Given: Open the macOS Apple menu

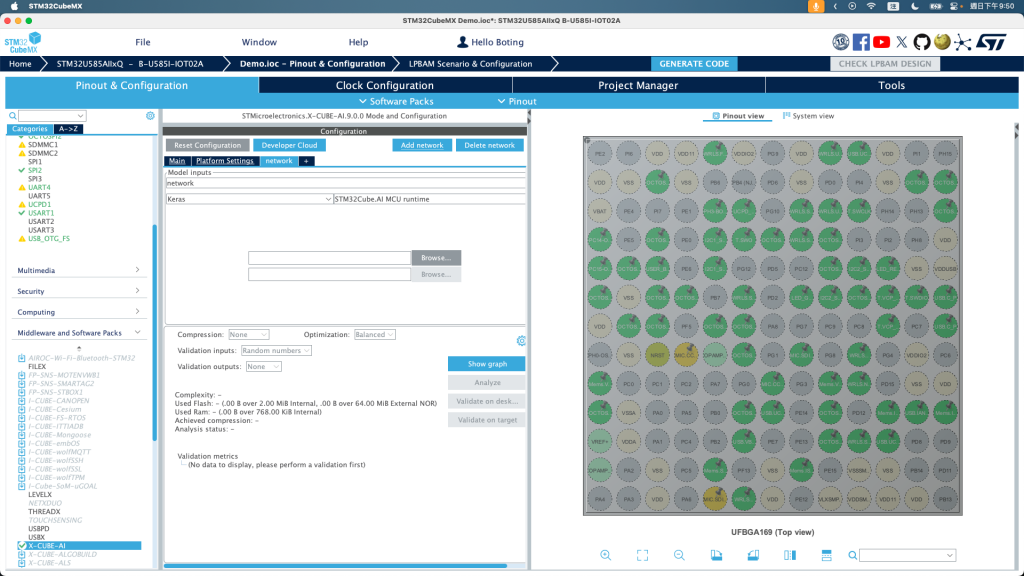Looking at the screenshot, I should 14,6.
